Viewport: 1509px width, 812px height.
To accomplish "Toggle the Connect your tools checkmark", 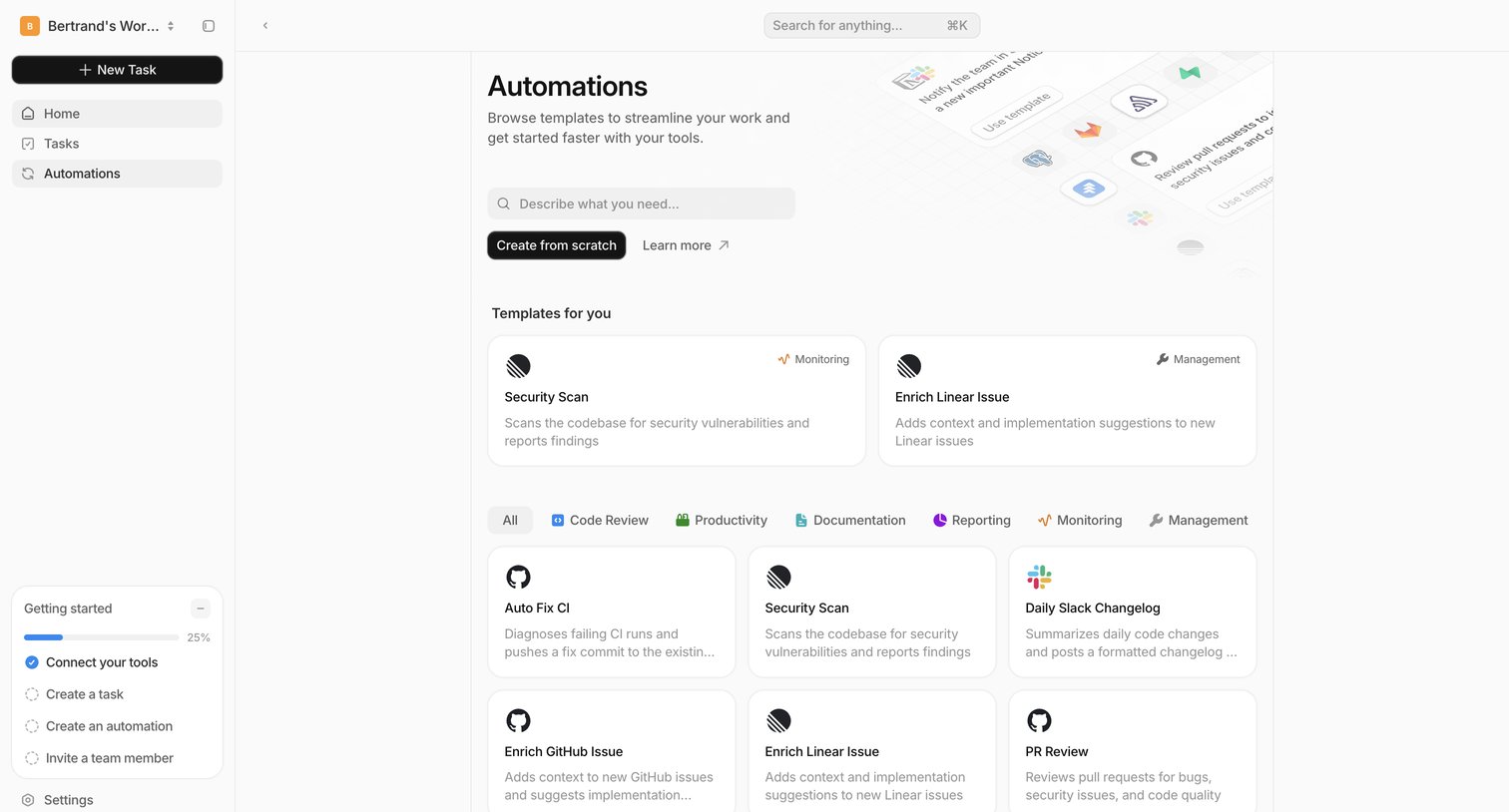I will pos(32,662).
